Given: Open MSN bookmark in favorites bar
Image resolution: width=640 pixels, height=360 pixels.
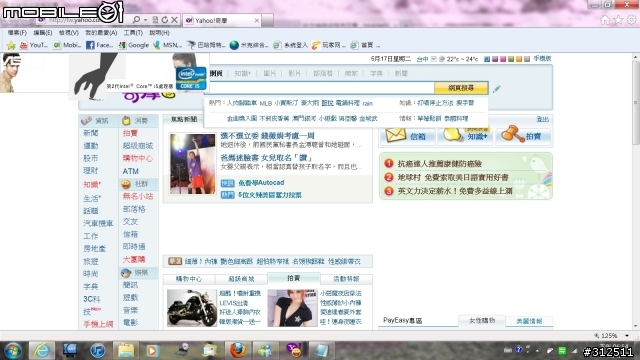Looking at the screenshot, I should 167,45.
